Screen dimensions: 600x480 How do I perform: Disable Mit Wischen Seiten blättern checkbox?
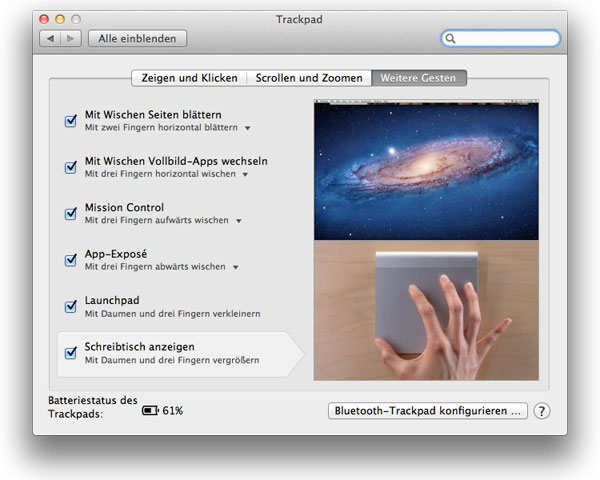[71, 121]
